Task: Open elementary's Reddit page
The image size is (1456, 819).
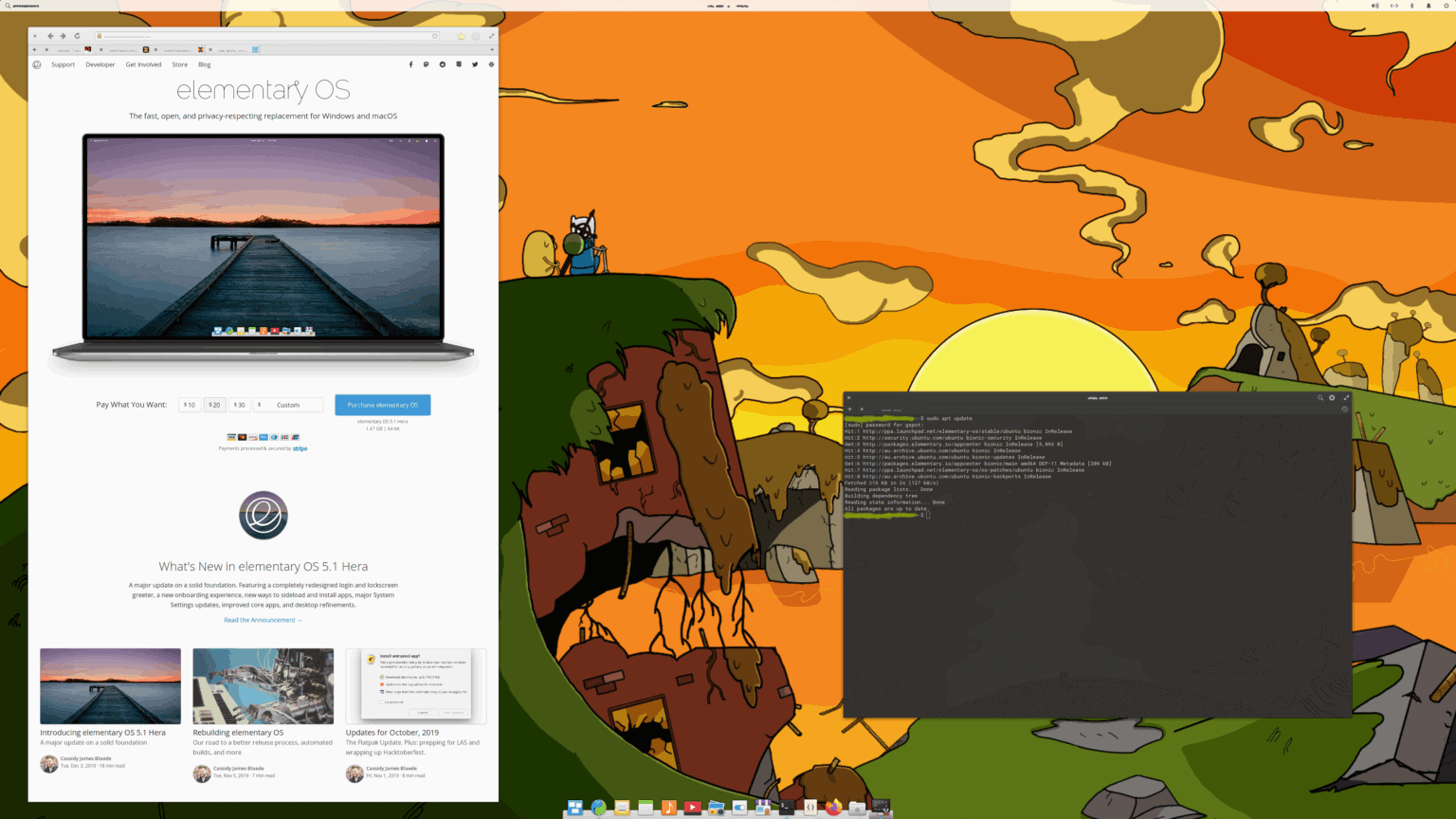Action: click(443, 64)
